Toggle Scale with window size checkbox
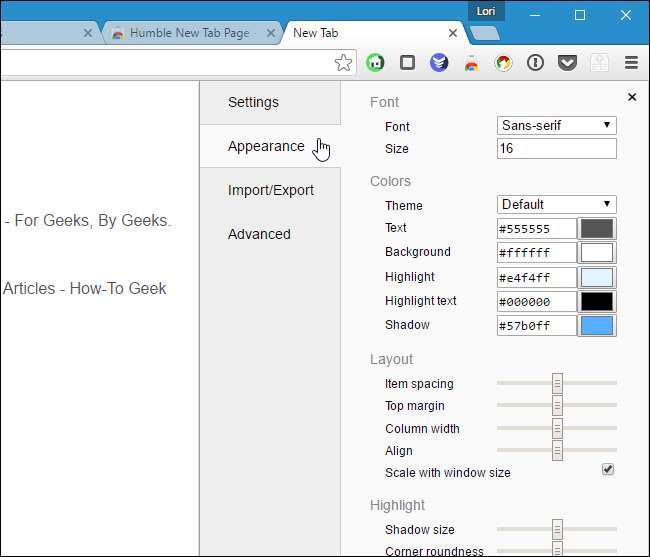The height and width of the screenshot is (557, 650). point(608,470)
